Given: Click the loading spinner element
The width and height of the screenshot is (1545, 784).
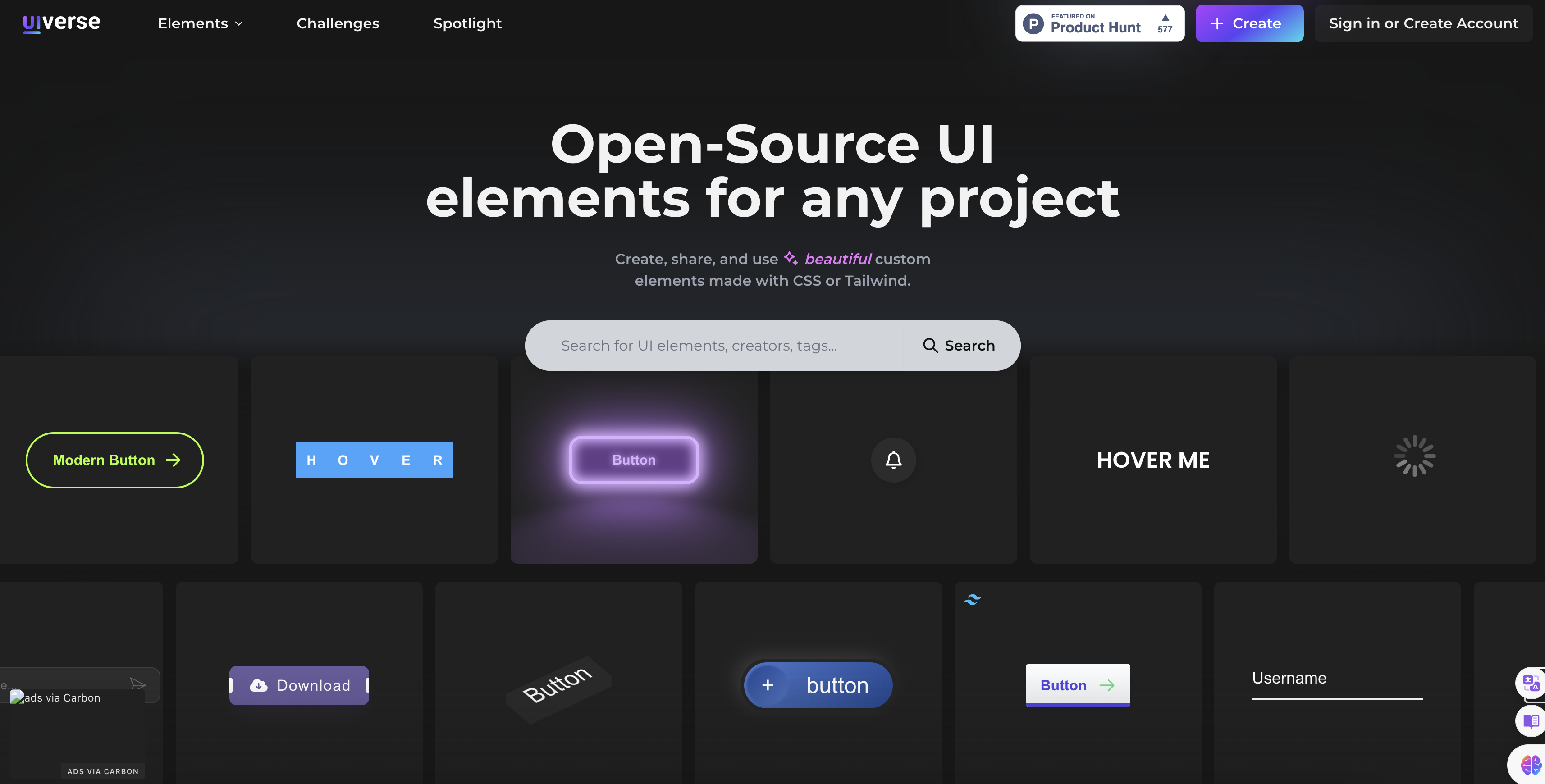Looking at the screenshot, I should click(x=1414, y=456).
